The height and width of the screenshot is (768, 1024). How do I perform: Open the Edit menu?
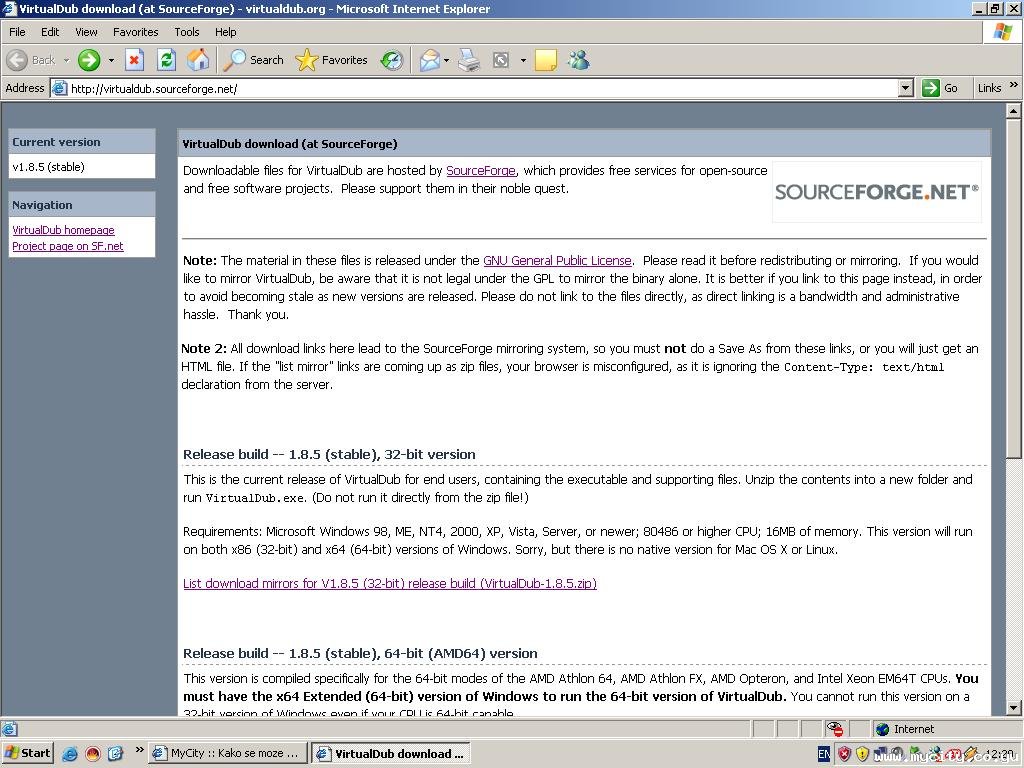(x=50, y=32)
